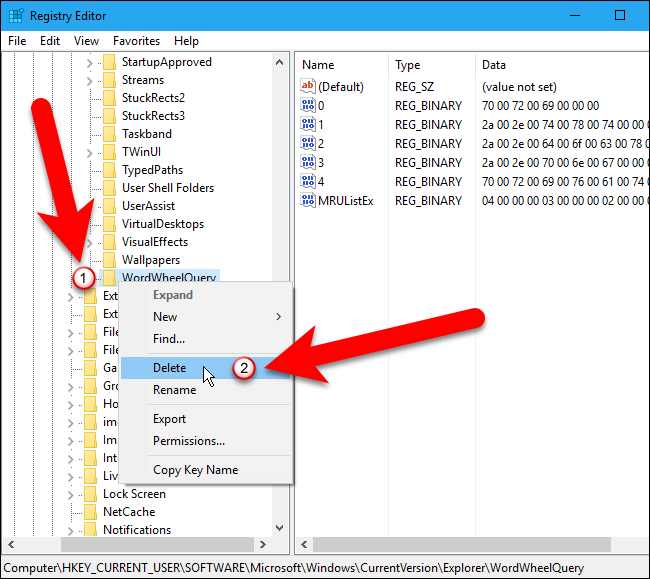The width and height of the screenshot is (650, 579).
Task: Expand the Streams key chevron
Action: (x=89, y=81)
